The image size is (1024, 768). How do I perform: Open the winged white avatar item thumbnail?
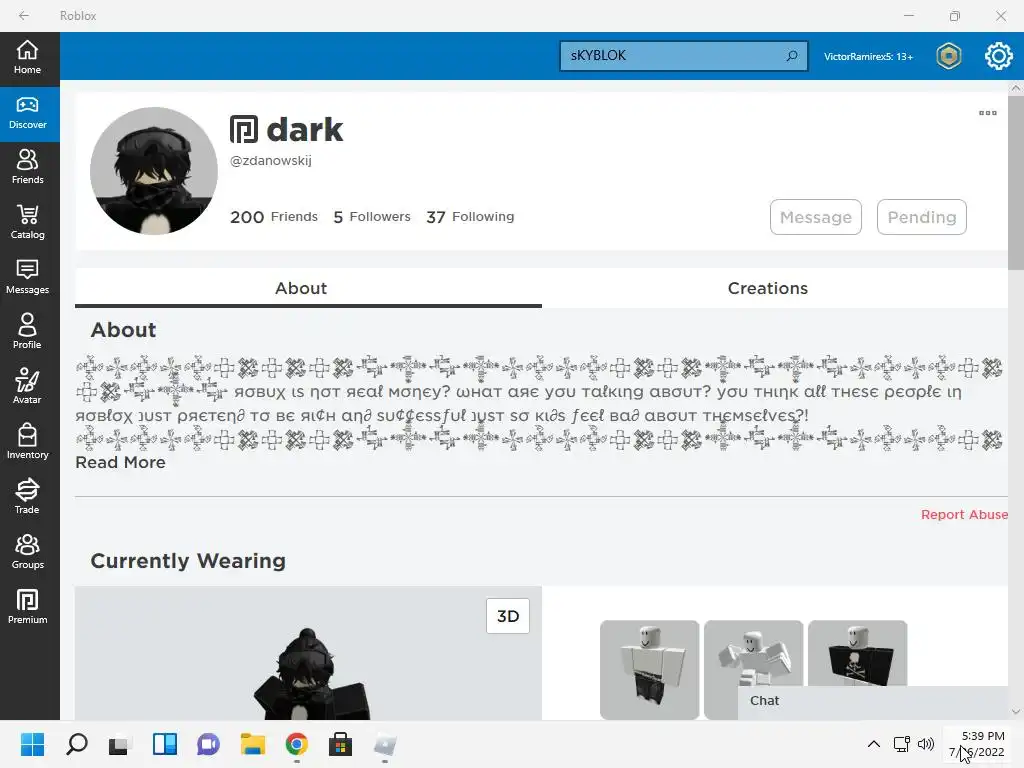[x=754, y=653]
